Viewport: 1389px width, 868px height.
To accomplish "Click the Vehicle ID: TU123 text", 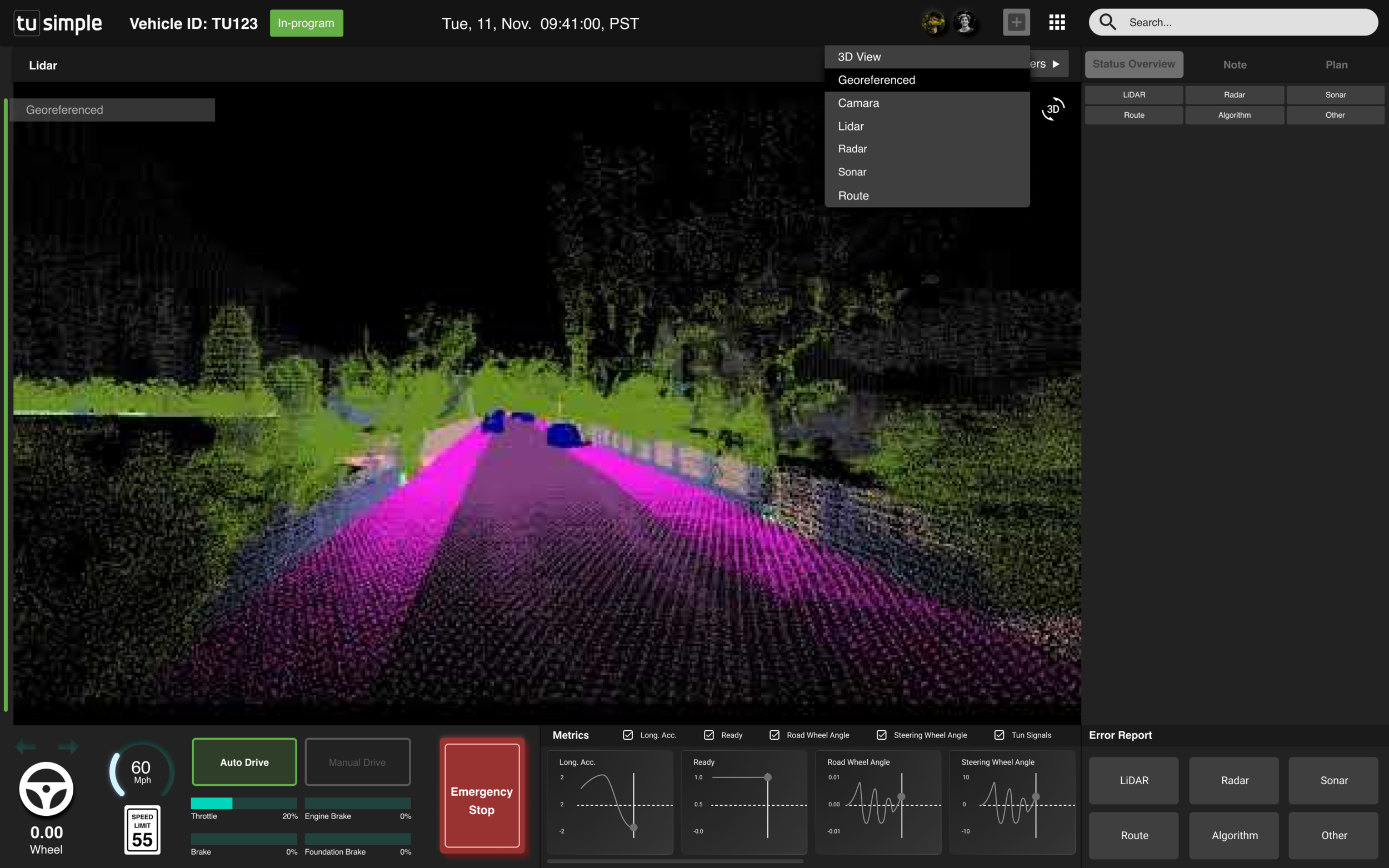I will point(193,23).
